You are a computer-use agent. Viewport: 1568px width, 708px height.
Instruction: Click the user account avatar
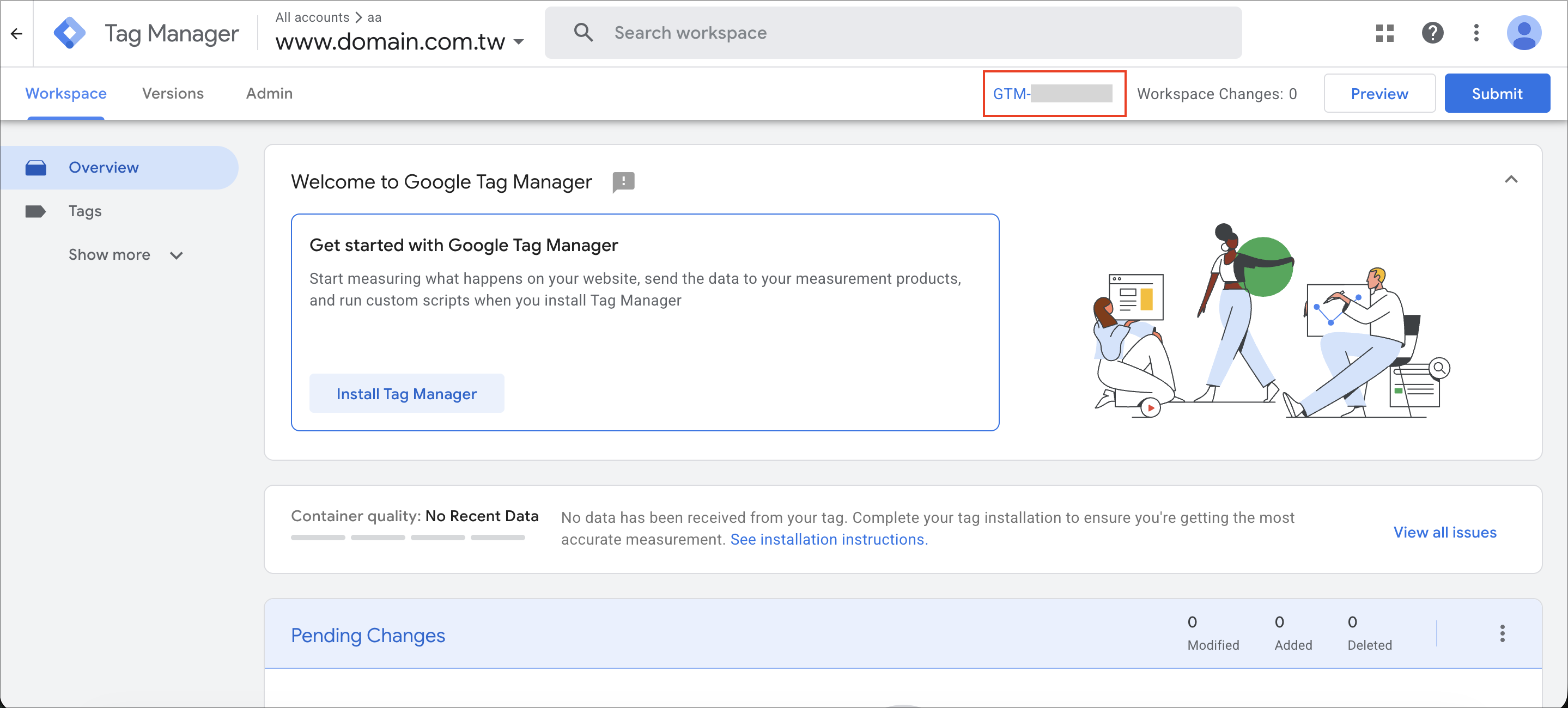click(x=1523, y=33)
